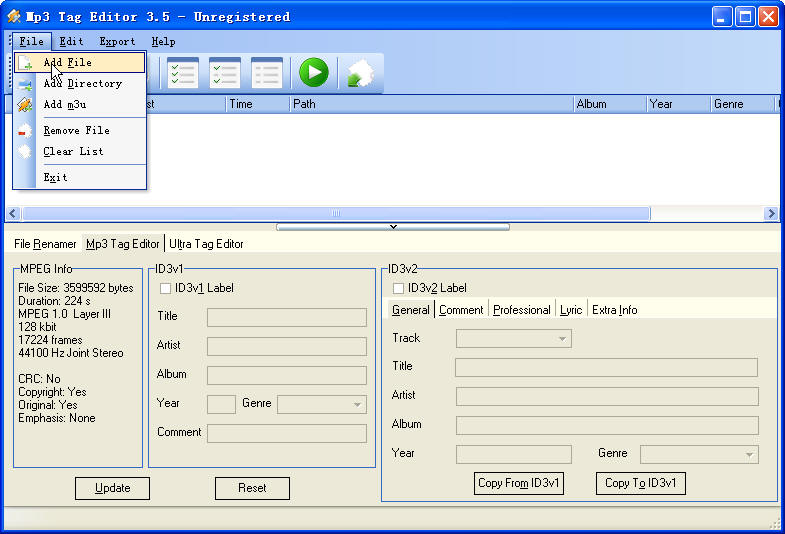Sort the list by Genre column header
785x534 pixels.
click(x=743, y=104)
